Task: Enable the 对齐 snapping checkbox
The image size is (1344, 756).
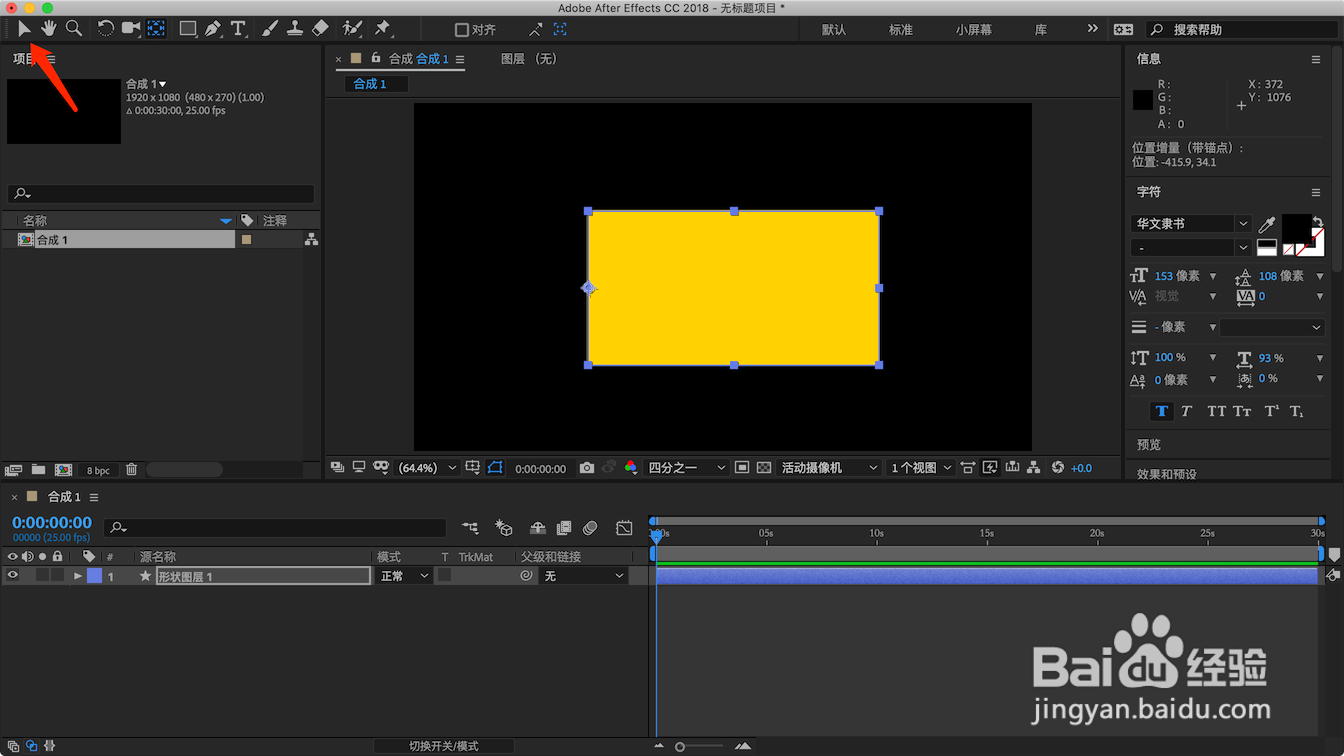Action: (x=462, y=30)
